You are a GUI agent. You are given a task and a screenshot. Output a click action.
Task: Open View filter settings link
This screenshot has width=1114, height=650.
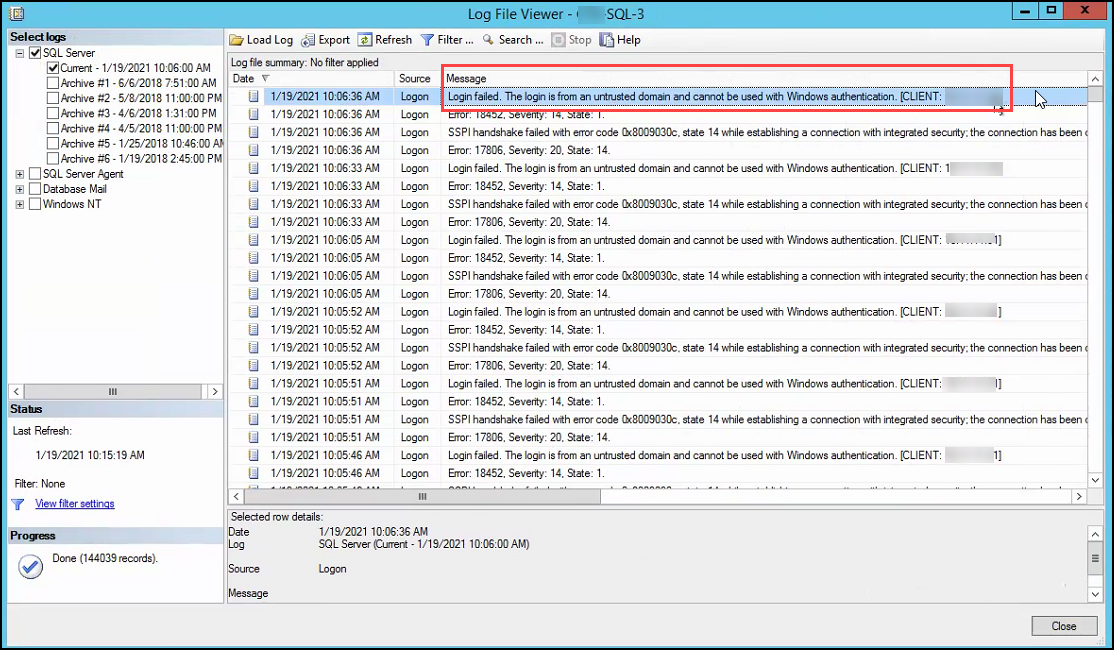pyautogui.click(x=75, y=504)
